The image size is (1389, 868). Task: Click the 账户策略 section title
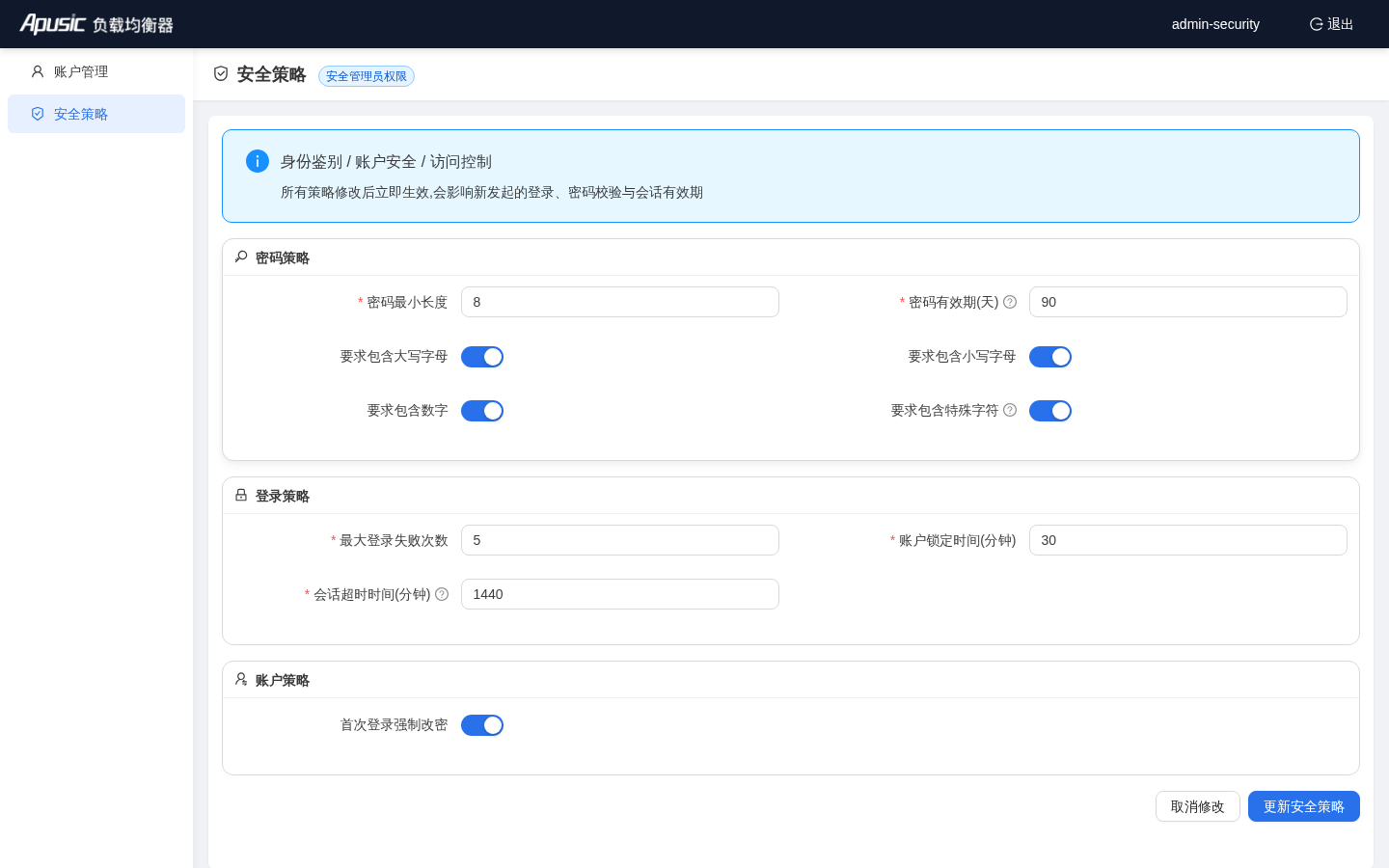(x=283, y=680)
